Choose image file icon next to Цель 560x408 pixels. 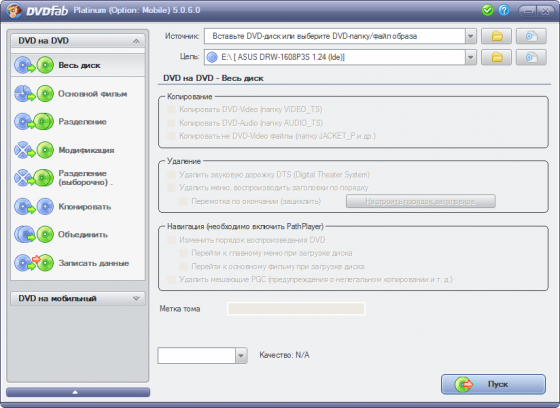click(x=531, y=57)
